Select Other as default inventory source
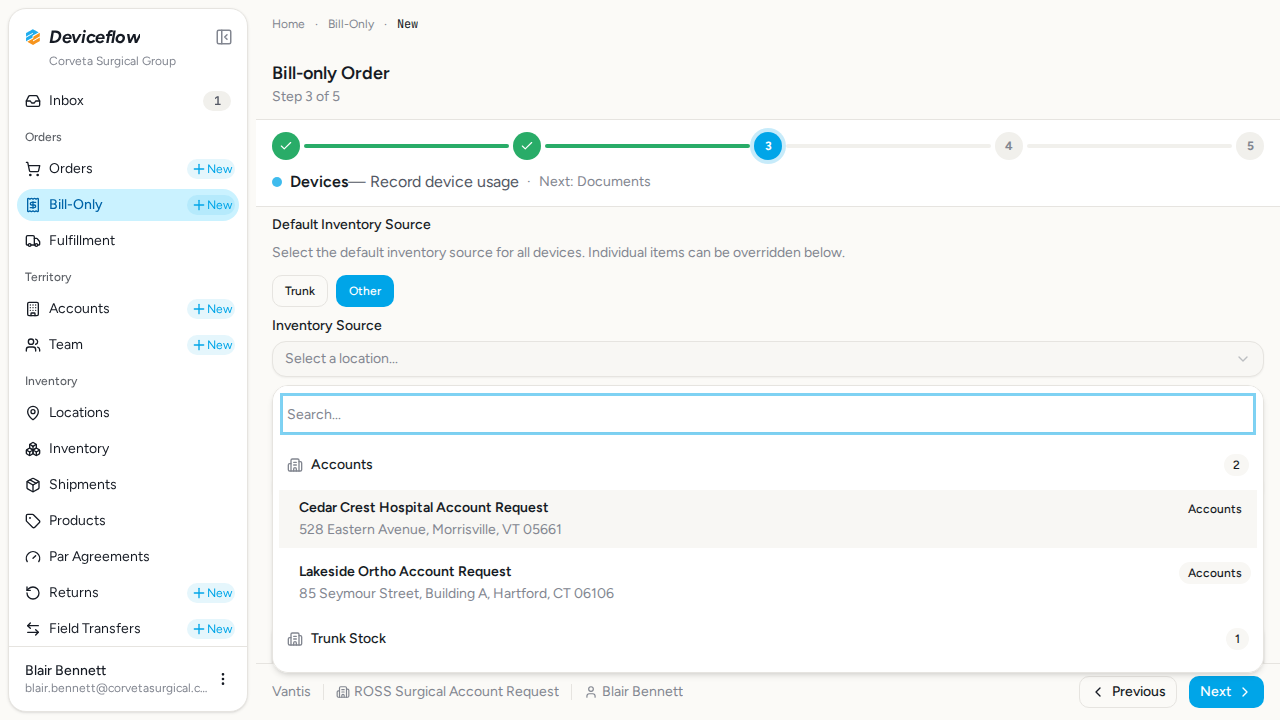1280x720 pixels. (x=365, y=291)
